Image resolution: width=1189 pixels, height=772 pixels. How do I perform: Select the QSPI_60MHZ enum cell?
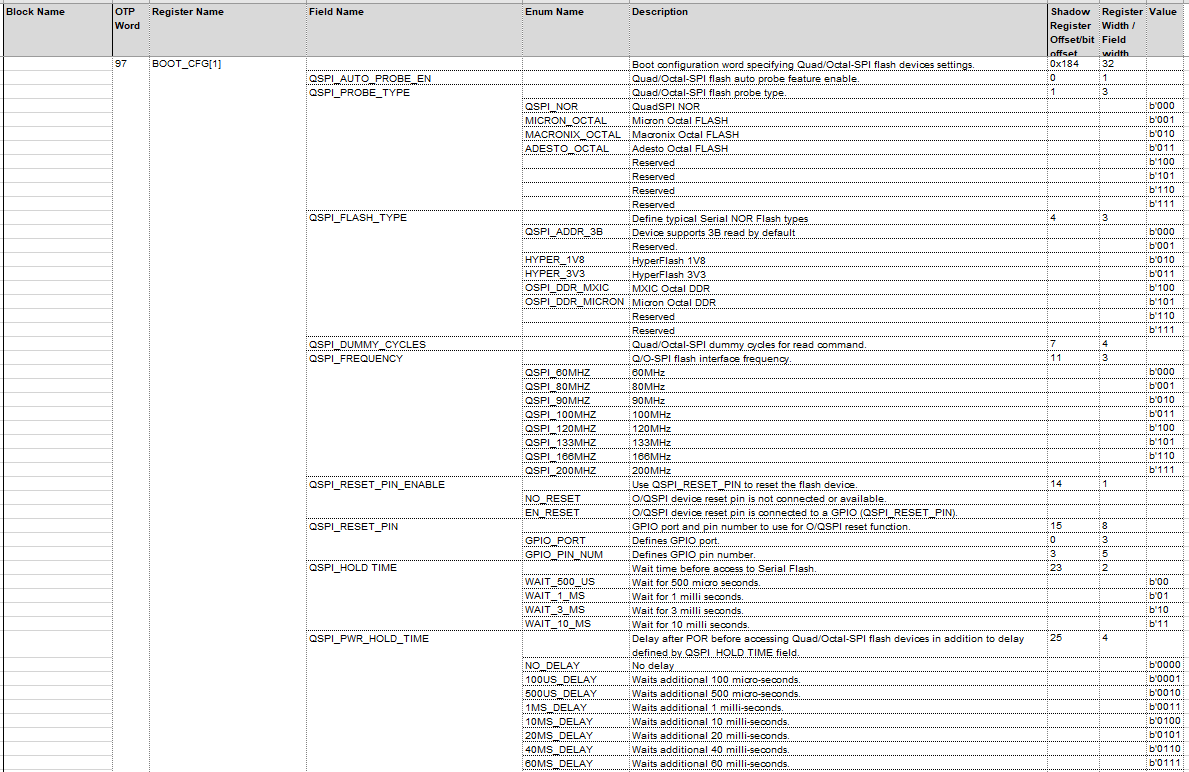pos(576,372)
